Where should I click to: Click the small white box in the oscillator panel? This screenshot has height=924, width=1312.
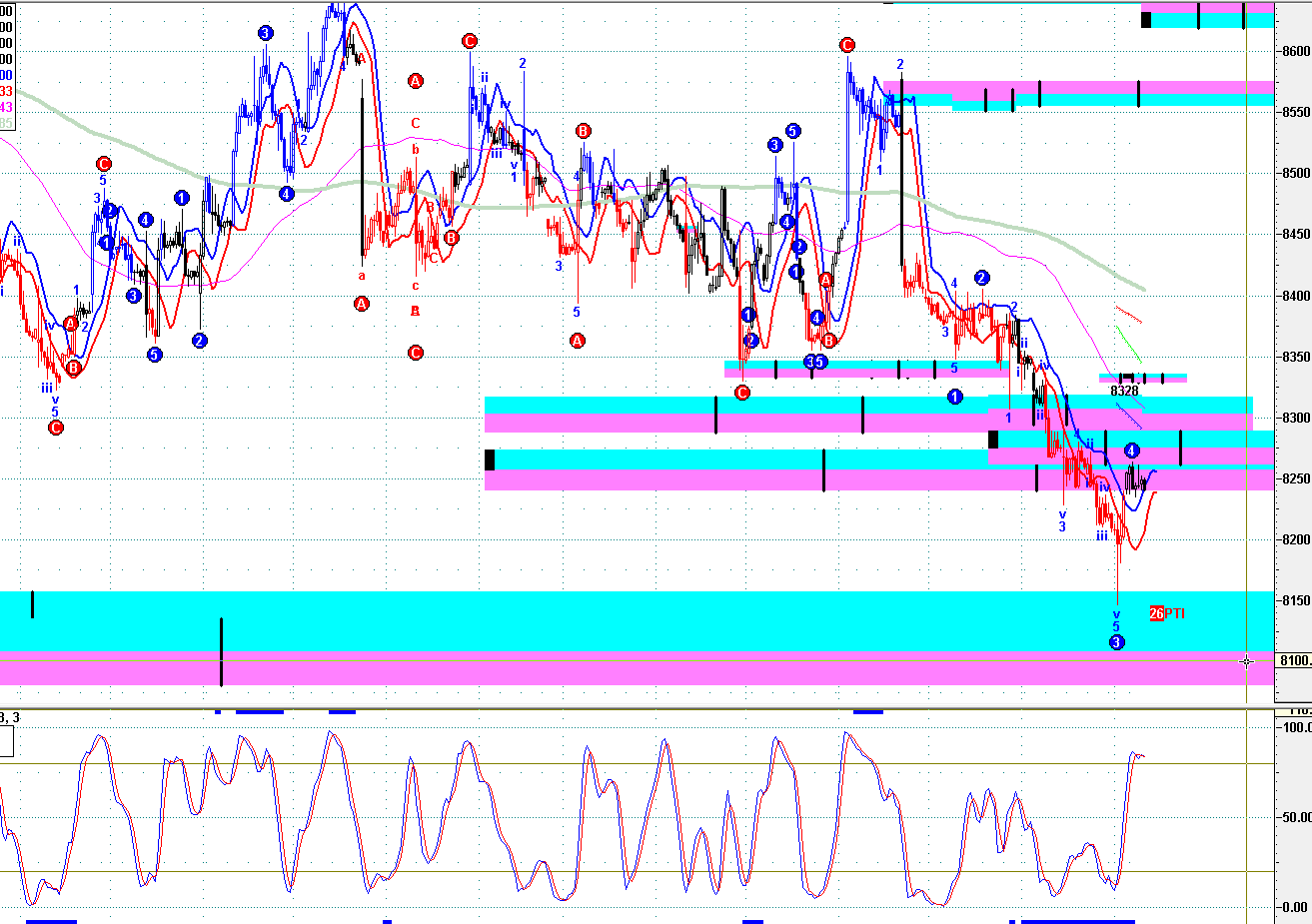pos(6,742)
